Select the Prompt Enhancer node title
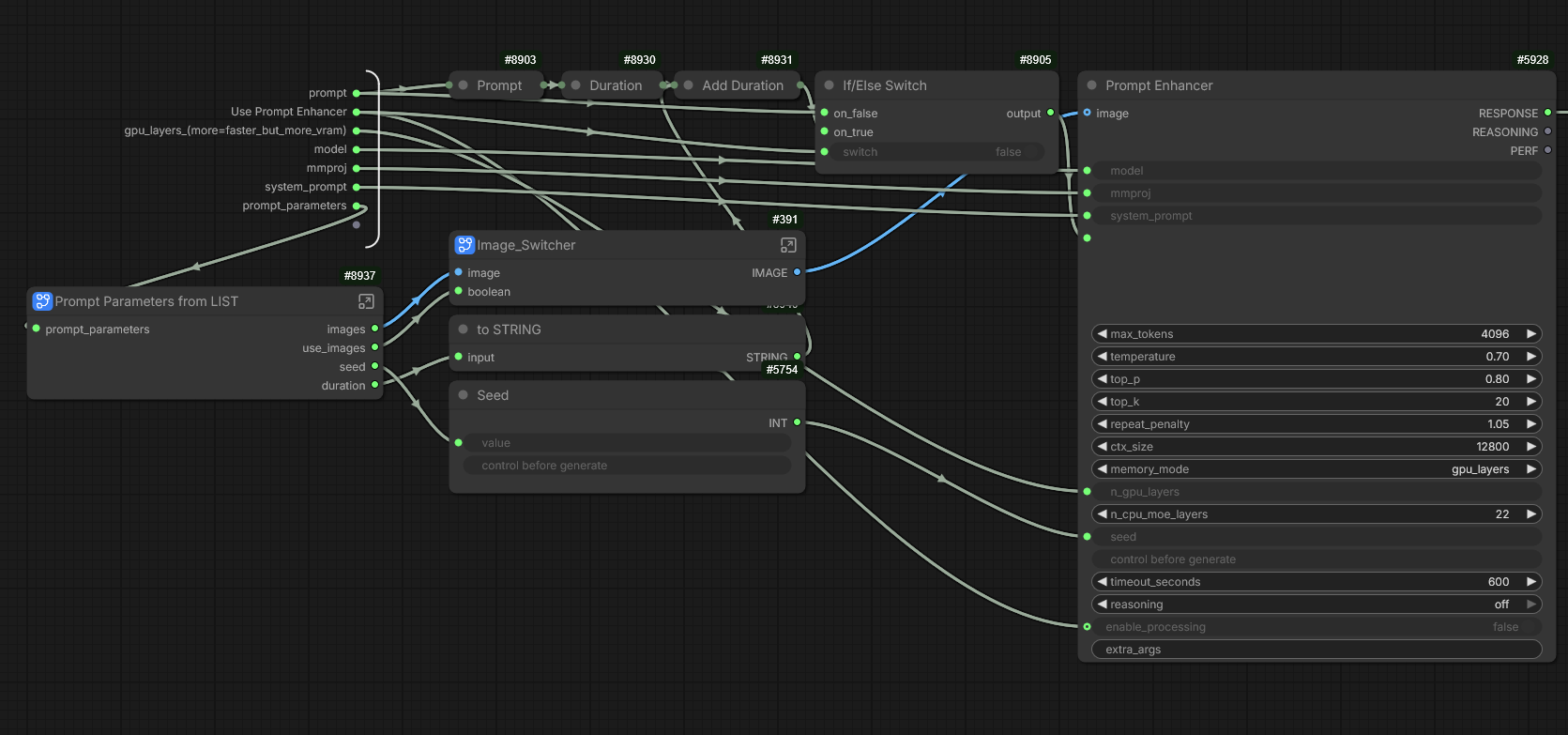1568x735 pixels. 1159,85
